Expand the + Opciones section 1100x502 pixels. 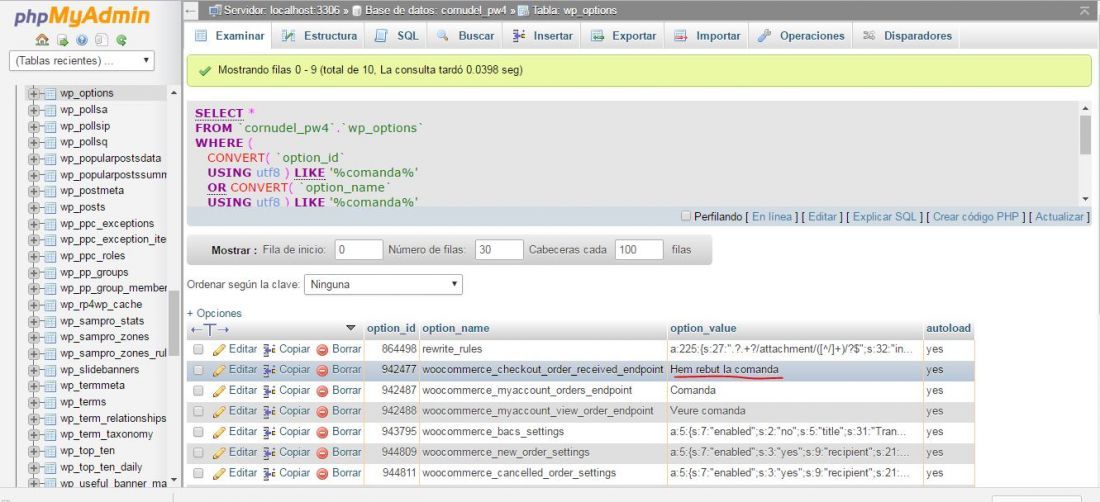click(x=214, y=313)
